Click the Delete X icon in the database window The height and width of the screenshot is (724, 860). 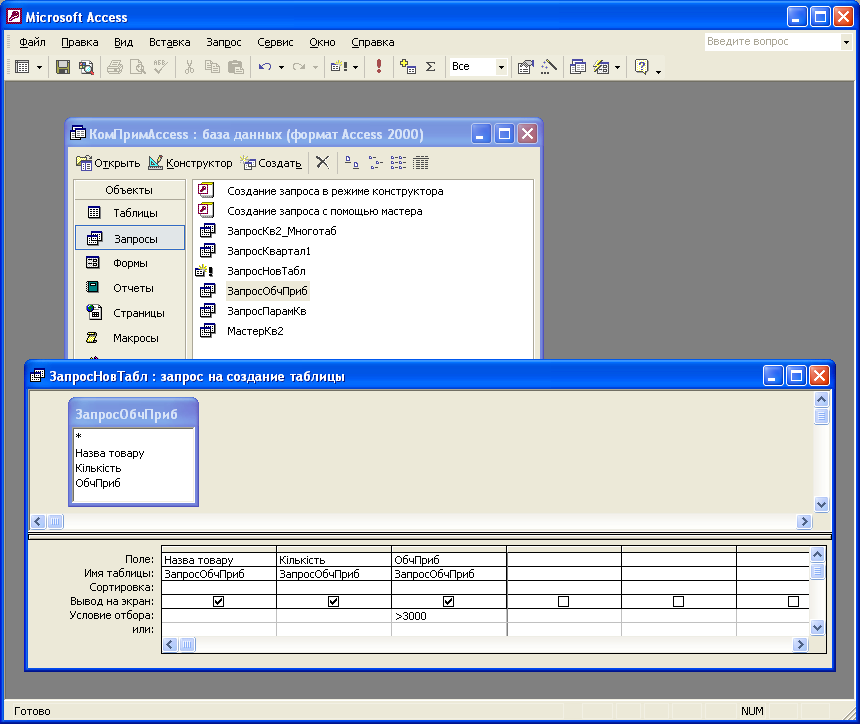click(x=322, y=162)
